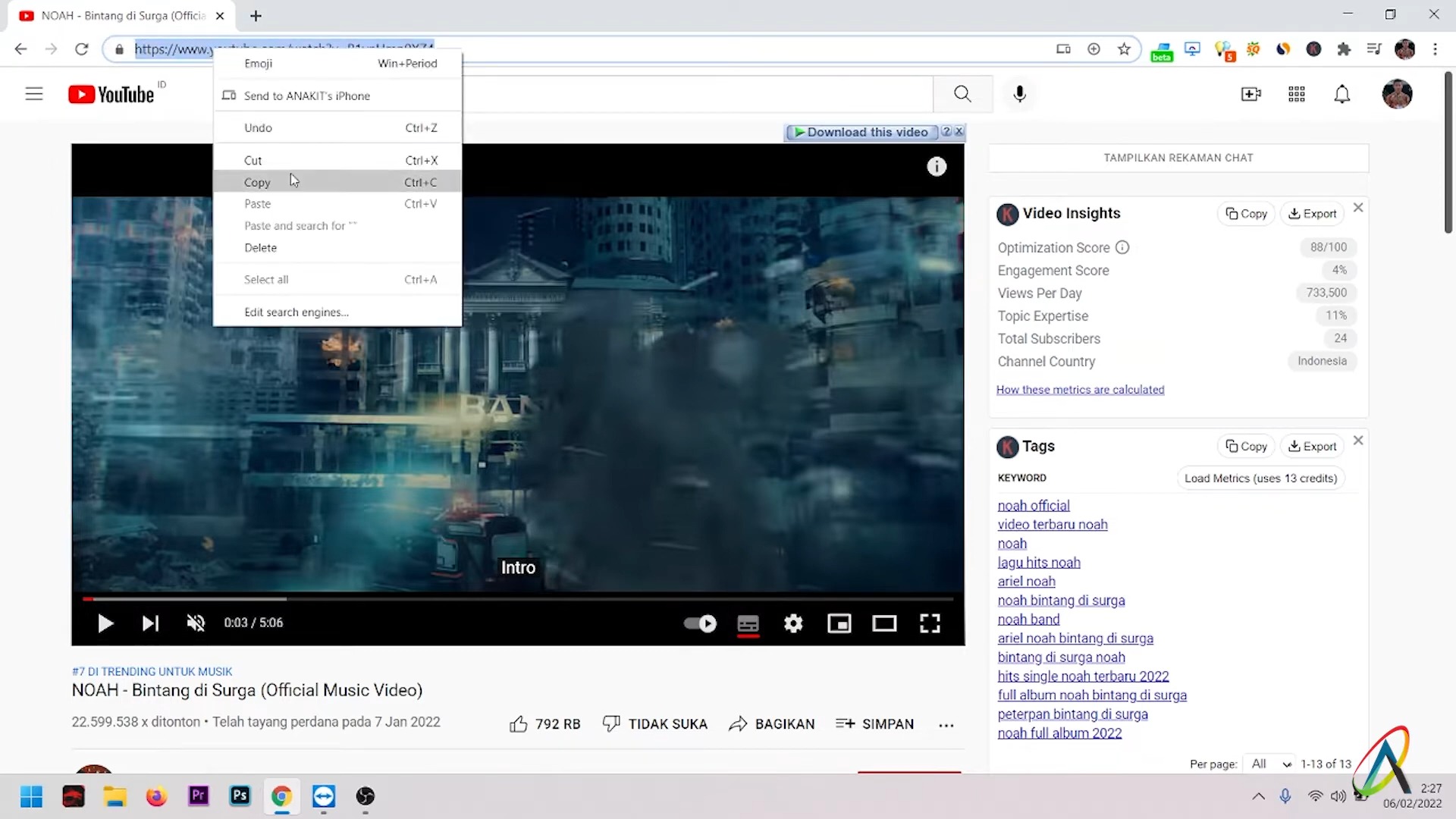Image resolution: width=1456 pixels, height=819 pixels.
Task: Toggle the autoplay switch
Action: pyautogui.click(x=700, y=623)
